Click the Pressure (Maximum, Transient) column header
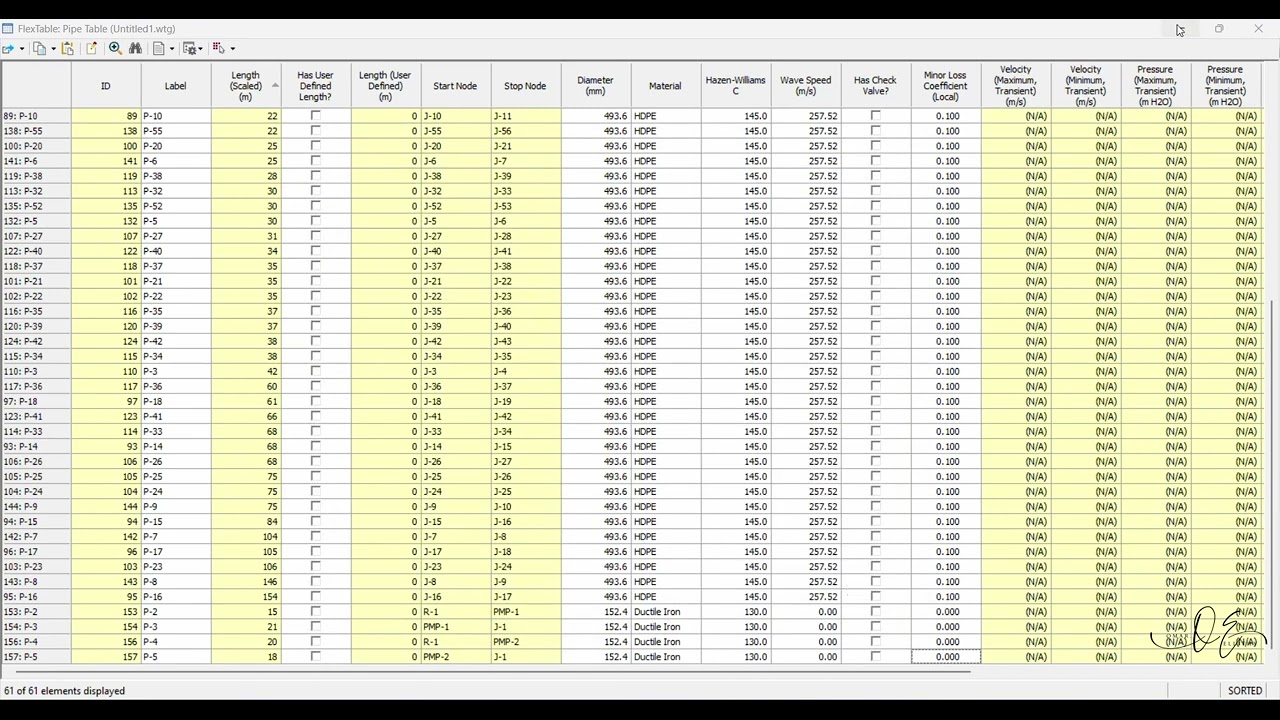The height and width of the screenshot is (720, 1280). [x=1156, y=86]
